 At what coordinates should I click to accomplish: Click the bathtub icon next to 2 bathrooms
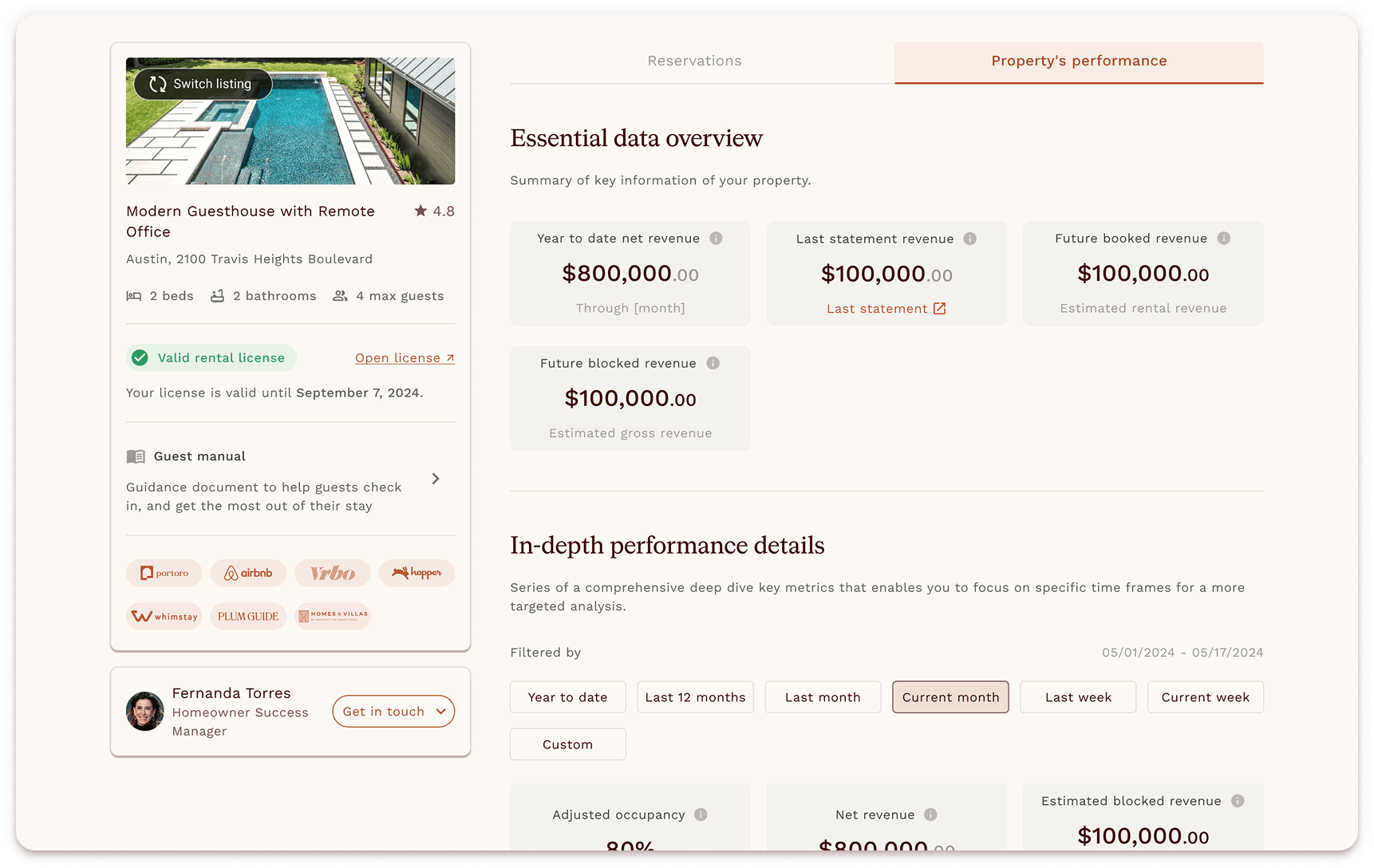[217, 296]
